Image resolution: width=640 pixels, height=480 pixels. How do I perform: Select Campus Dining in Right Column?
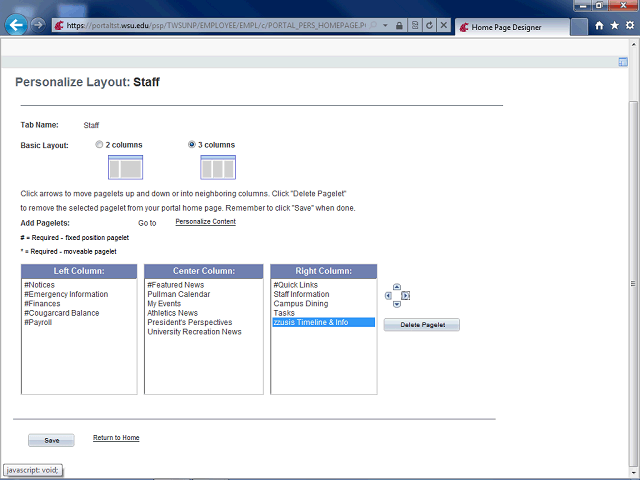pyautogui.click(x=300, y=304)
